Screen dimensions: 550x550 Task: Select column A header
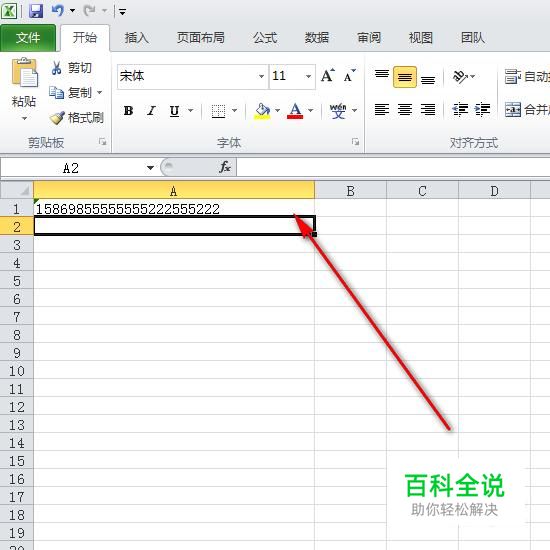(x=174, y=190)
